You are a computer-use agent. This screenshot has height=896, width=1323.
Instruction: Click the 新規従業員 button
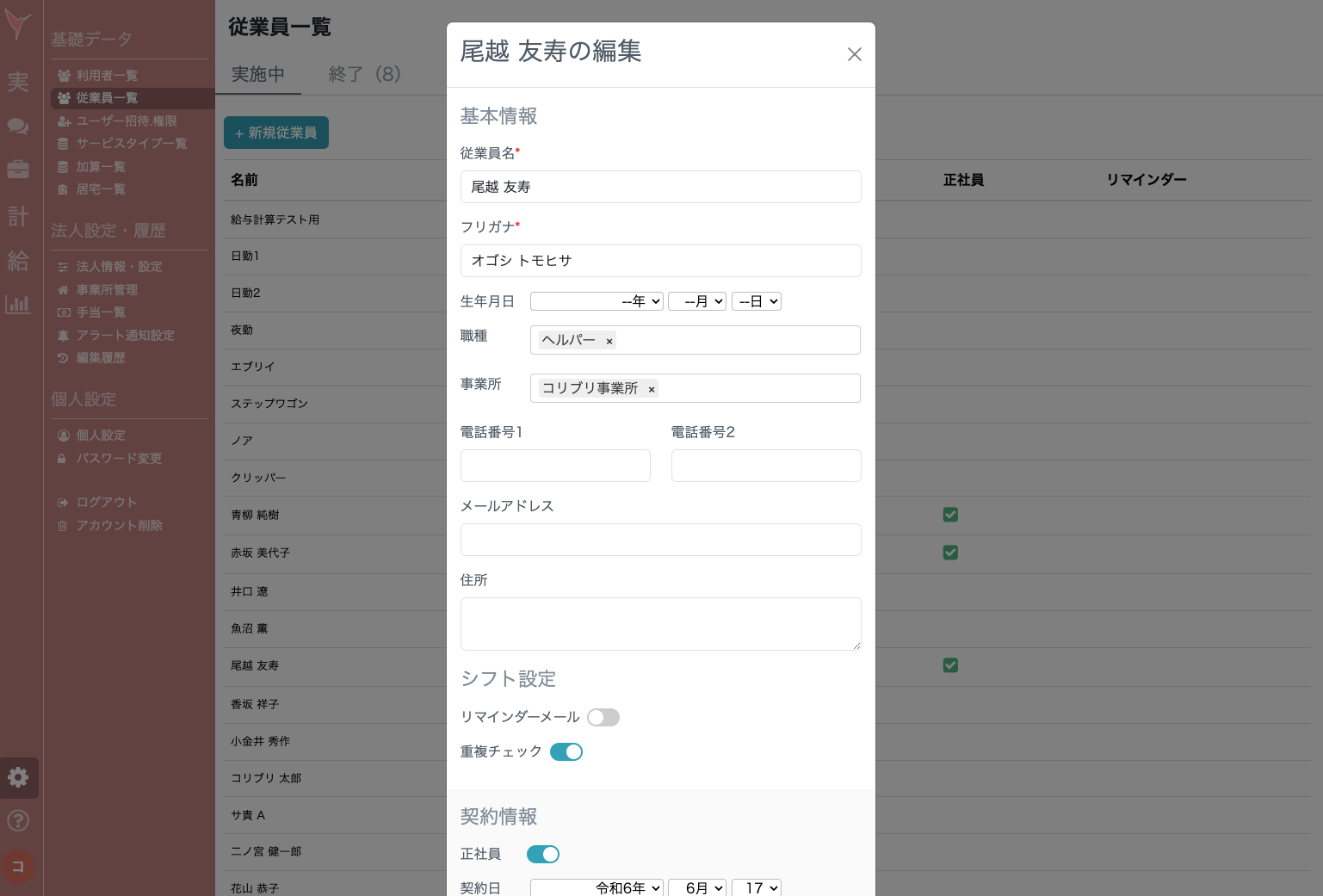tap(275, 133)
